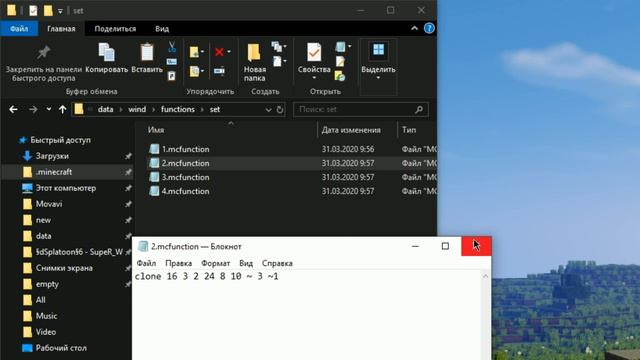Refresh the set folder view
This screenshot has height=360, width=640.
pyautogui.click(x=280, y=109)
